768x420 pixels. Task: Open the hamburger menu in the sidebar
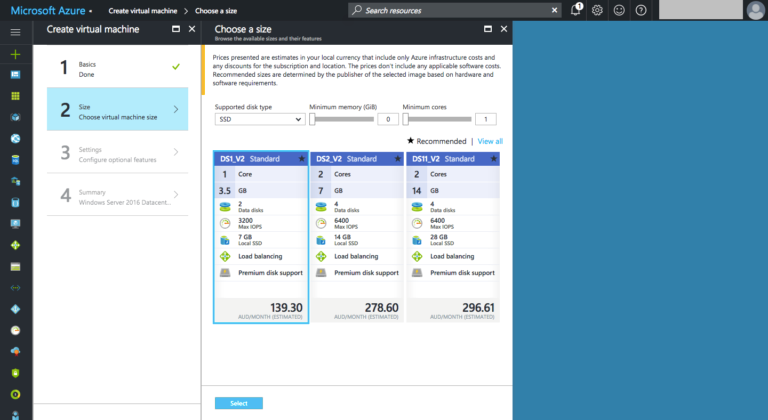(x=15, y=32)
